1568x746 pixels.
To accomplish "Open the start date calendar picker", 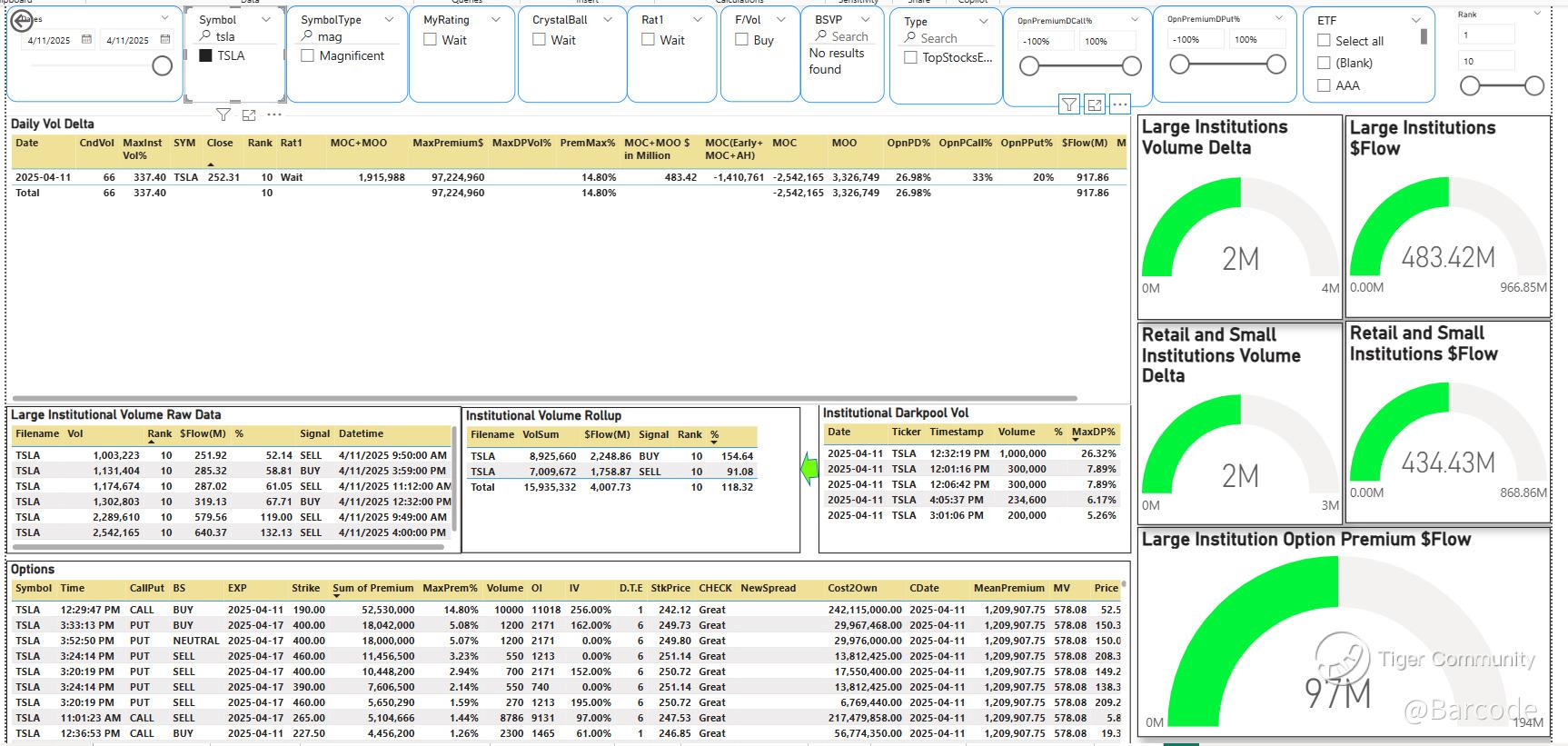I will [x=86, y=40].
